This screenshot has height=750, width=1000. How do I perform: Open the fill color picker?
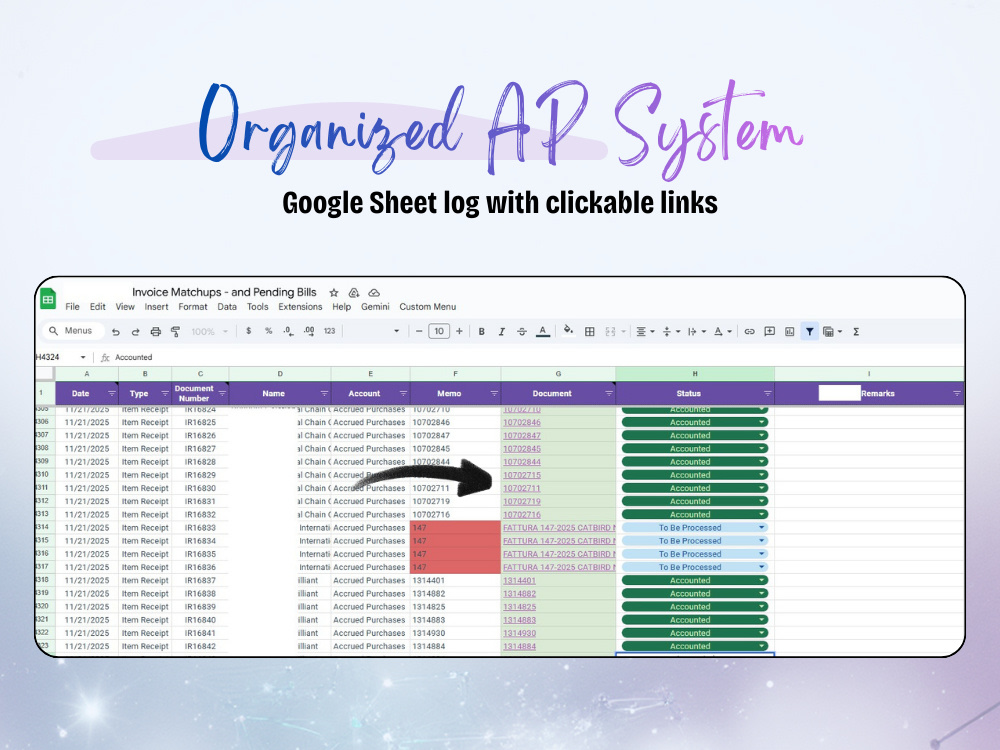coord(568,330)
